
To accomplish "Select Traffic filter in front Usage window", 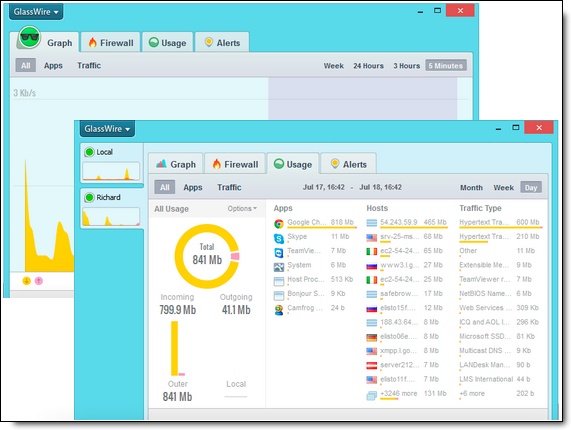I will [229, 187].
